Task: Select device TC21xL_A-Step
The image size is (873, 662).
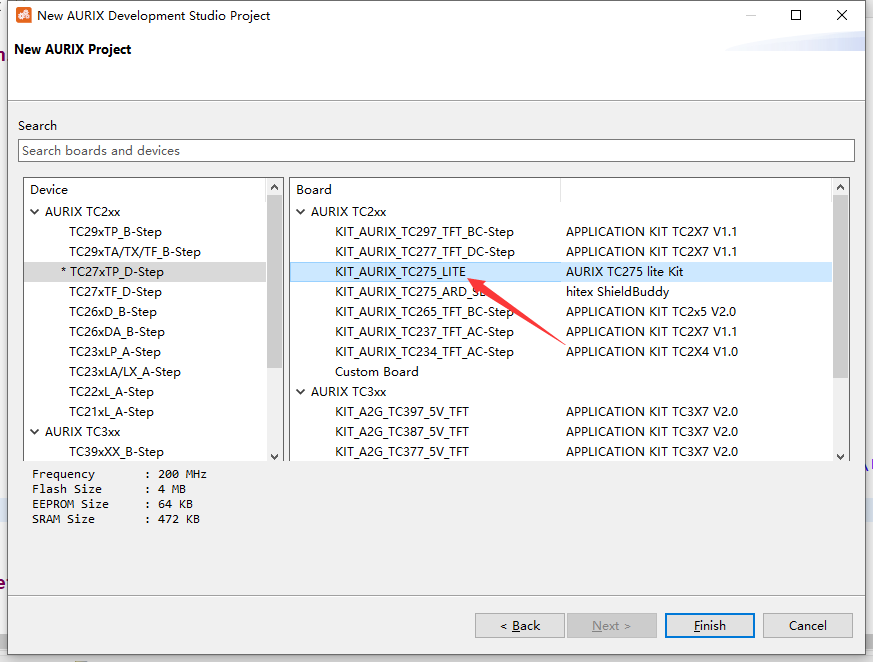Action: (111, 412)
